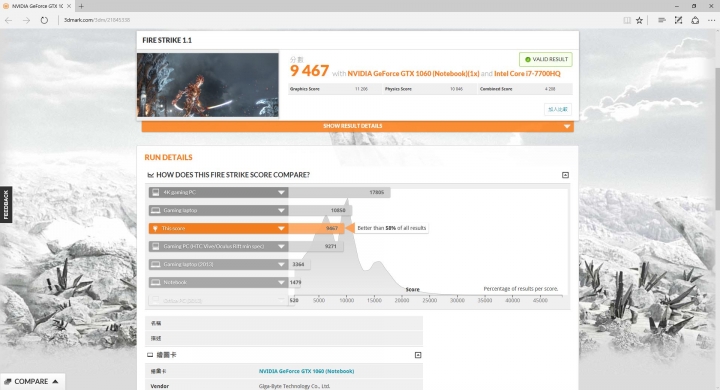Click the VALID RESULT badge
720x390 pixels.
click(x=546, y=59)
